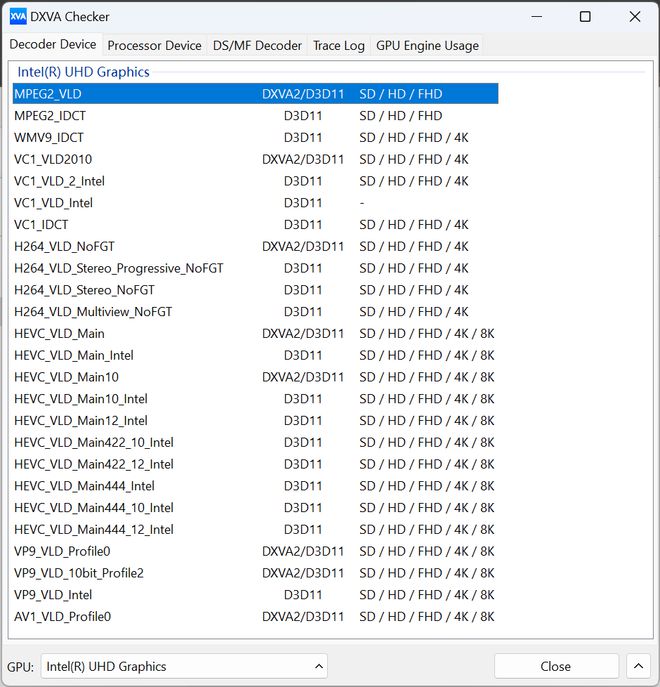
Task: Select the VC1_VLD_2_Intel row
Action: pyautogui.click(x=255, y=181)
